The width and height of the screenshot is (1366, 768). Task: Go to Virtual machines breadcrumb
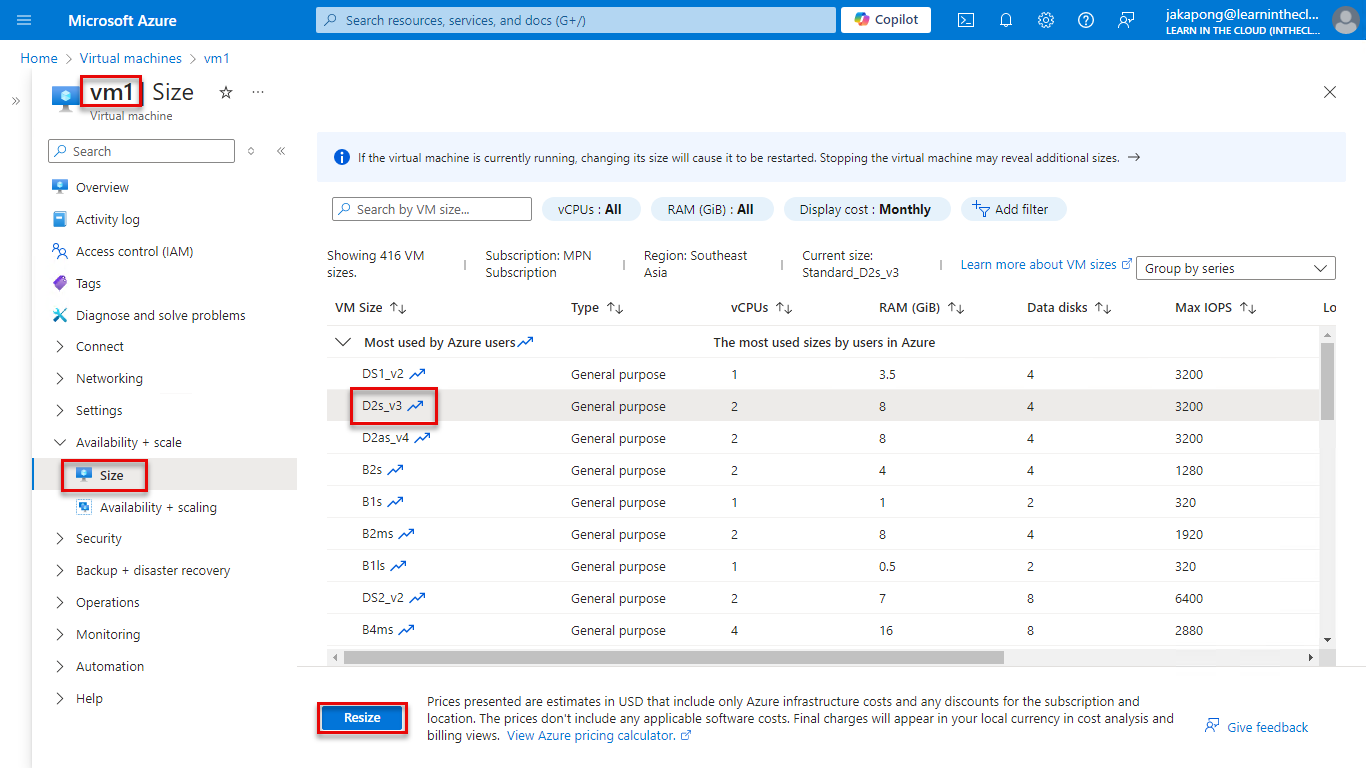[131, 59]
